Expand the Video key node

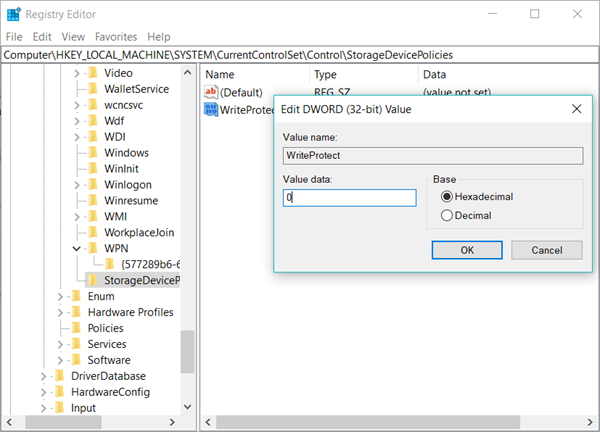click(77, 73)
